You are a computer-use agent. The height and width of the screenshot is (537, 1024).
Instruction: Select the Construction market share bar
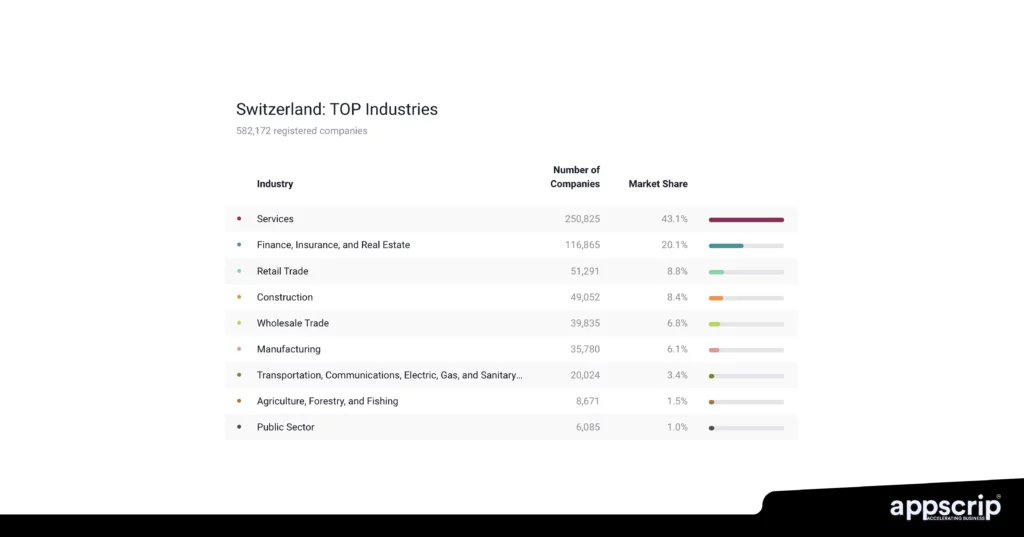[746, 297]
